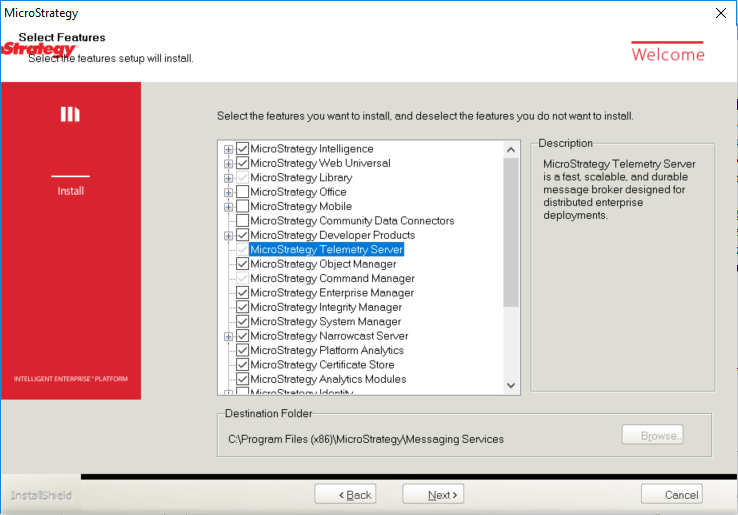
Task: Disable the MicroStrategy Platform Analytics checkbox
Action: click(242, 351)
